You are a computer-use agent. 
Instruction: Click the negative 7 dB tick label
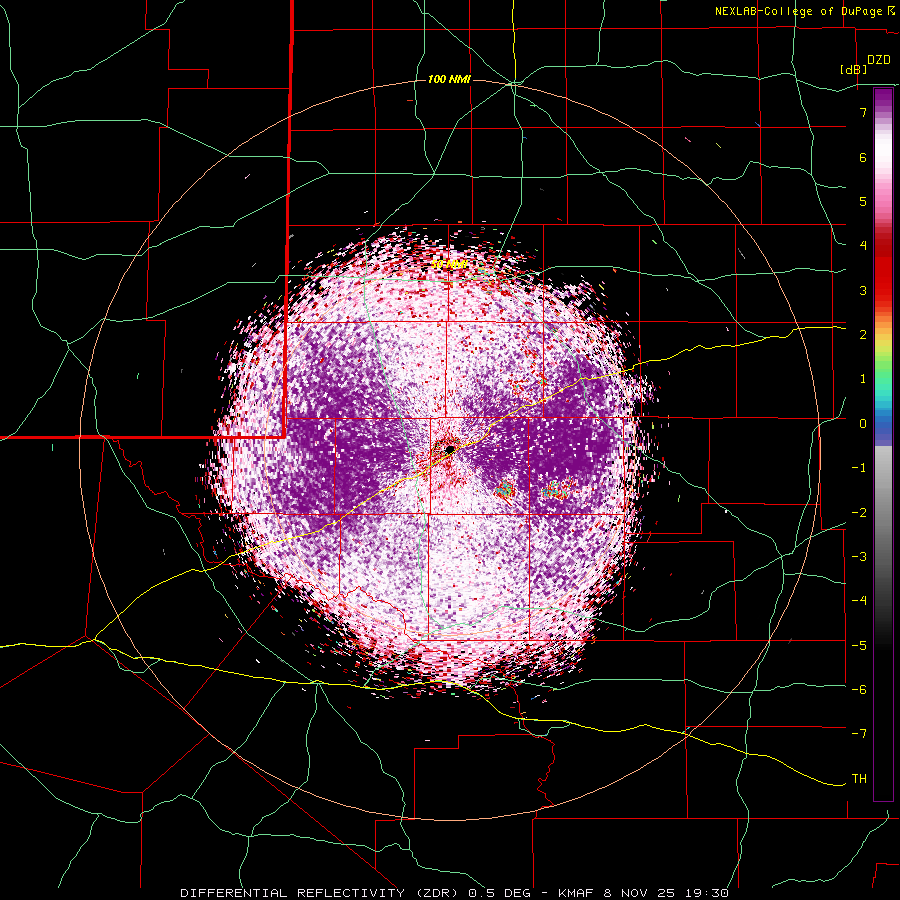(x=859, y=734)
